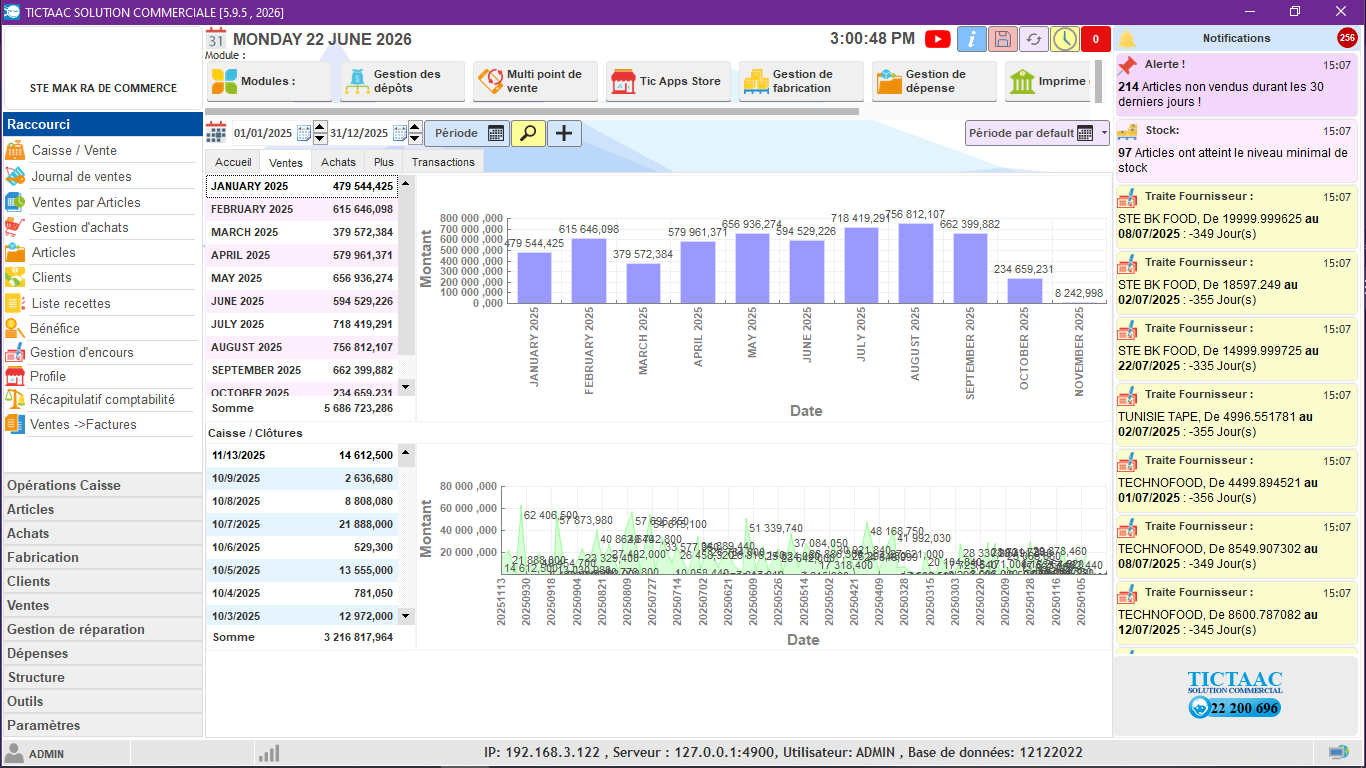This screenshot has width=1366, height=768.
Task: Open the Alerte 214 Articles non vendus notification
Action: (1236, 85)
